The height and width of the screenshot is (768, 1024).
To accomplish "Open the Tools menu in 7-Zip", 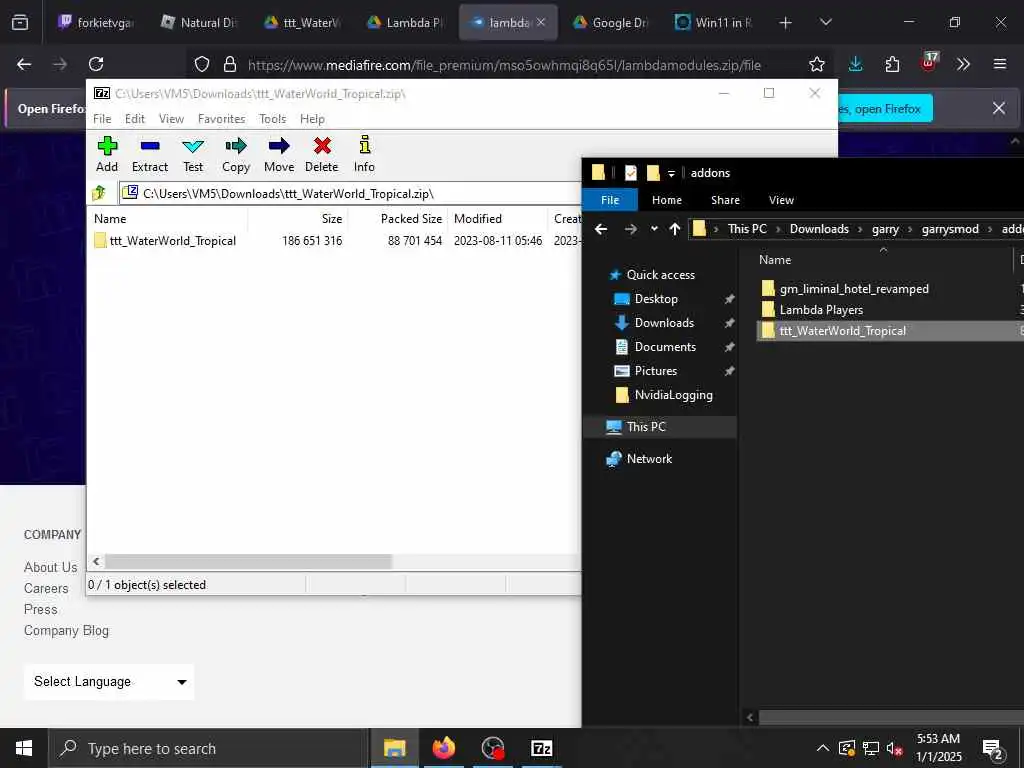I will (x=272, y=119).
